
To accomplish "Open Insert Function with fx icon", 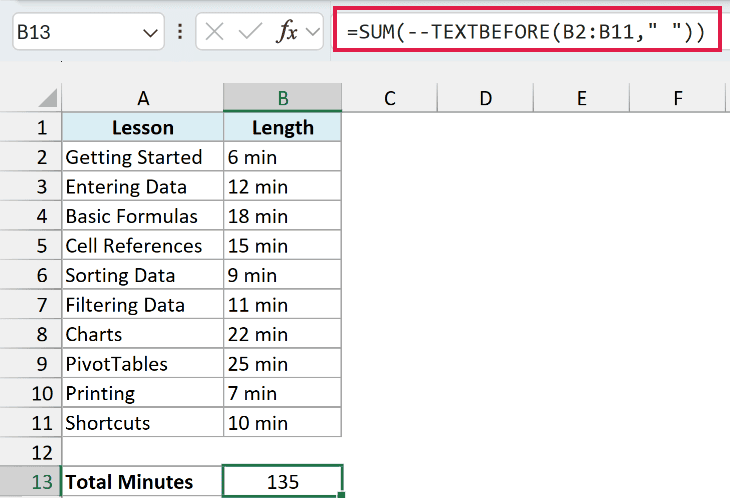I will (287, 32).
